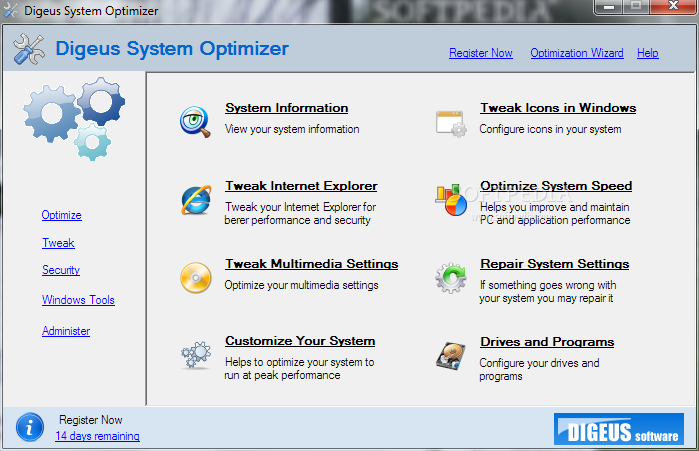The width and height of the screenshot is (699, 451).
Task: Click the 'View your system information' description
Action: (x=292, y=129)
